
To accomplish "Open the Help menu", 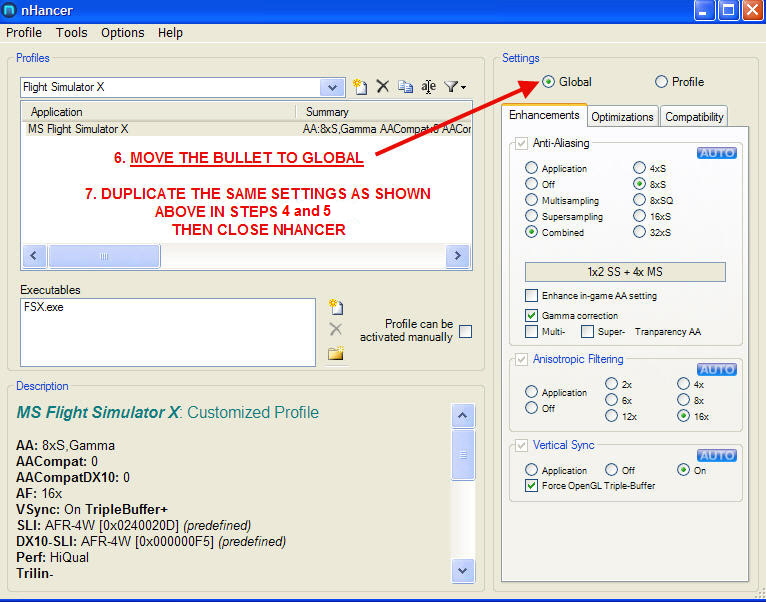I will (x=170, y=33).
